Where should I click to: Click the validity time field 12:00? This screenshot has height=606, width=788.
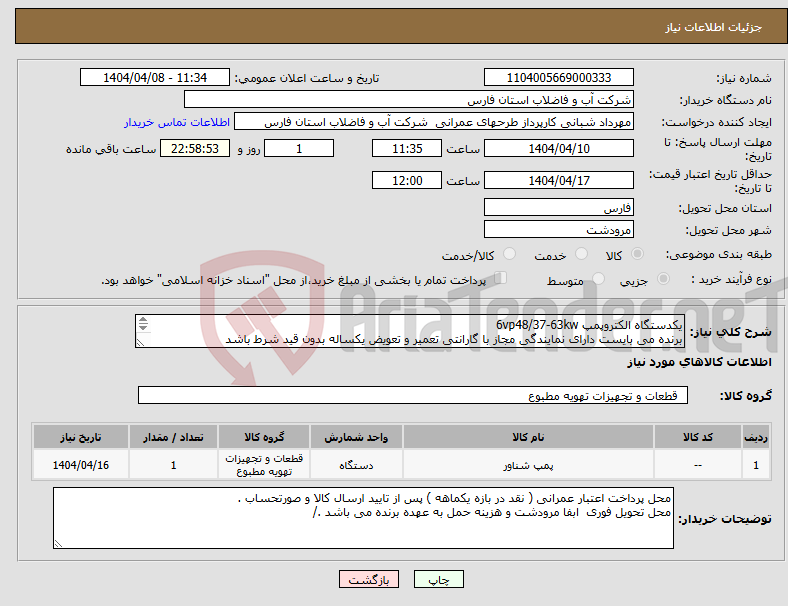407,180
